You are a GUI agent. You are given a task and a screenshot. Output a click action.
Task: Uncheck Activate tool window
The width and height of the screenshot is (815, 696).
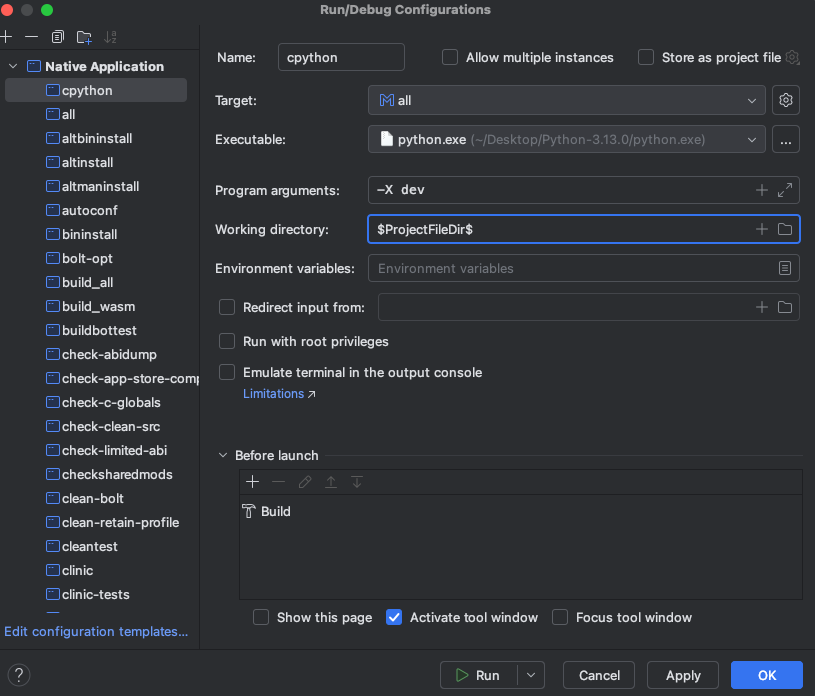tap(394, 618)
